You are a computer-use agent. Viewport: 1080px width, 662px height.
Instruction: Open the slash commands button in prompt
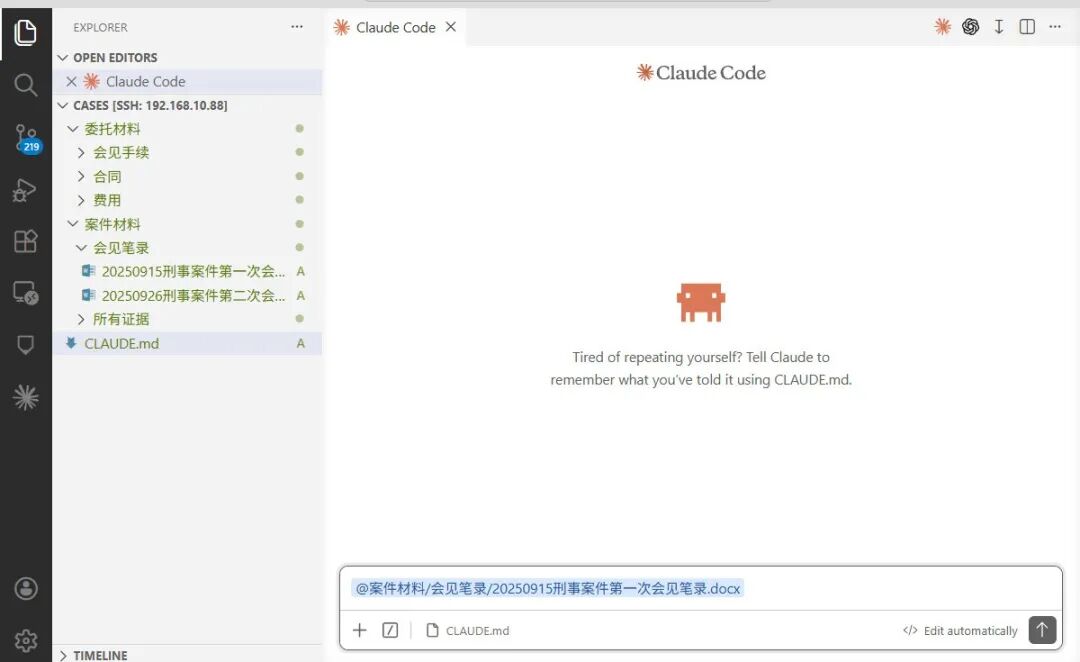[390, 630]
